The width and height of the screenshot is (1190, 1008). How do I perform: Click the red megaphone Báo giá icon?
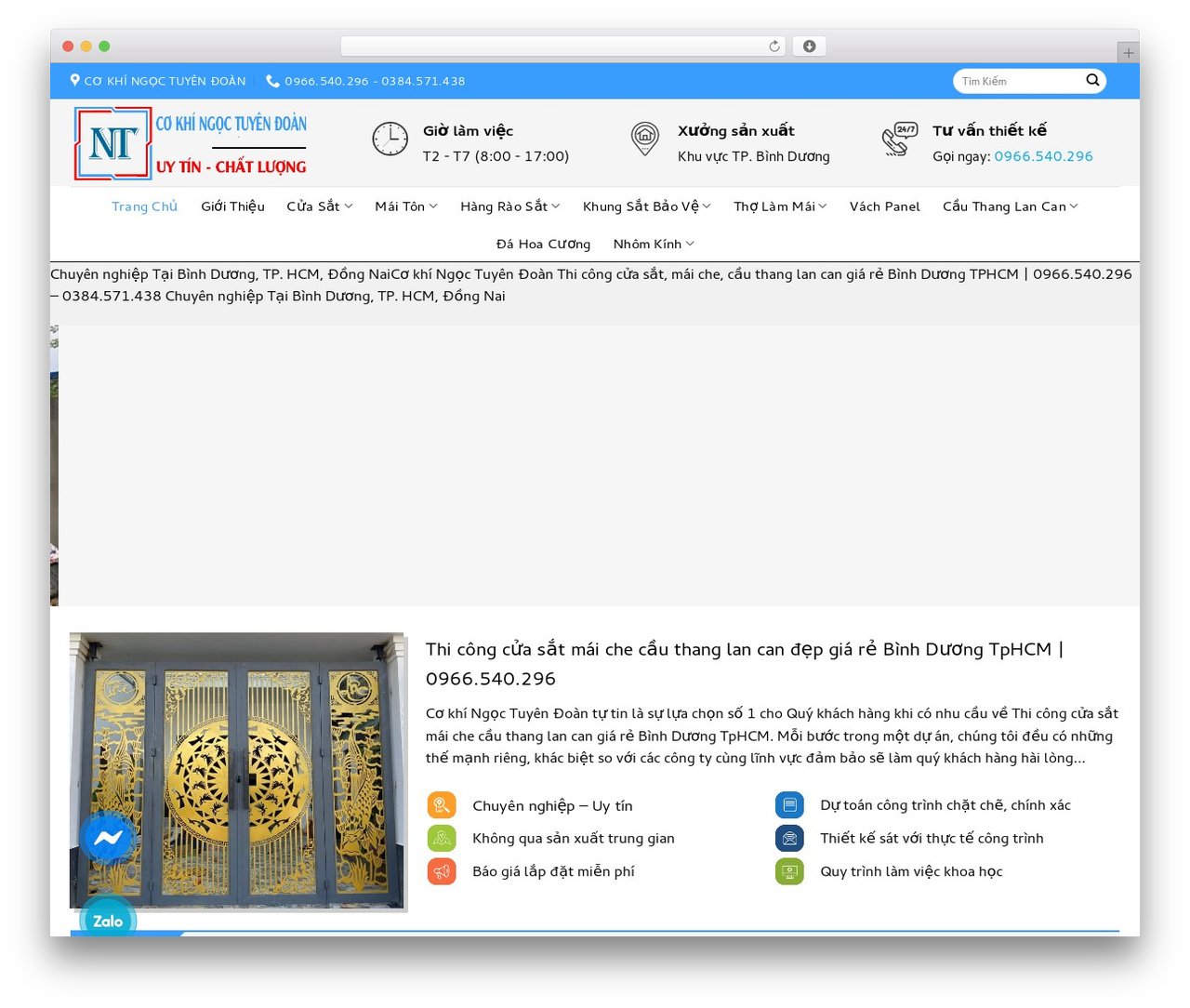tap(442, 871)
